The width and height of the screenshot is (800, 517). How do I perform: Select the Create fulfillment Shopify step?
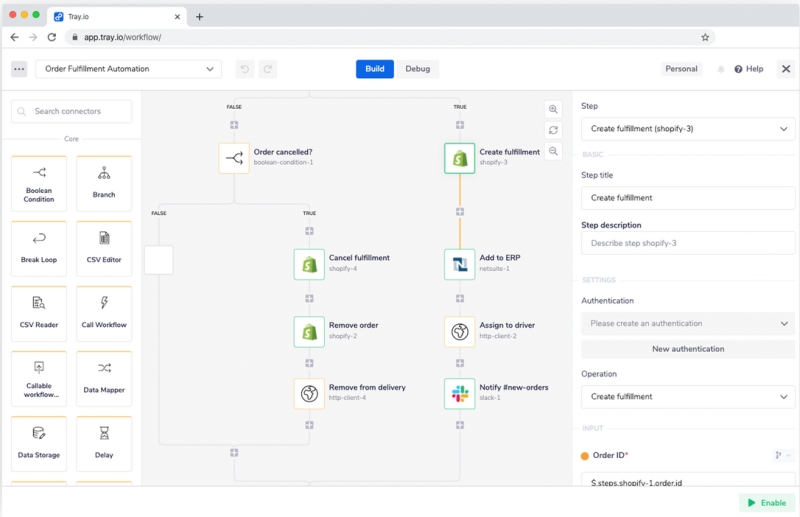(460, 158)
